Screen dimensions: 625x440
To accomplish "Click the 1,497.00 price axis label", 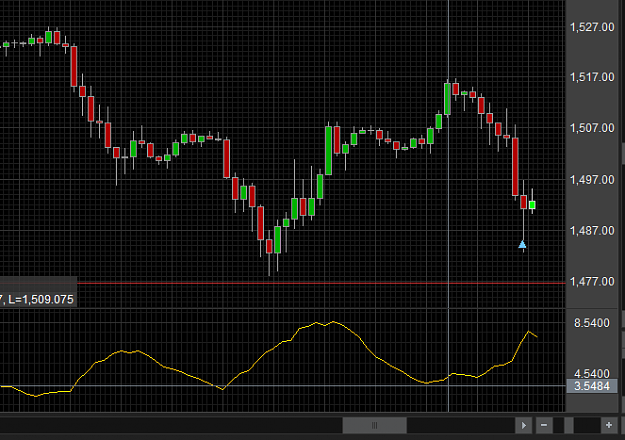I will (x=592, y=180).
